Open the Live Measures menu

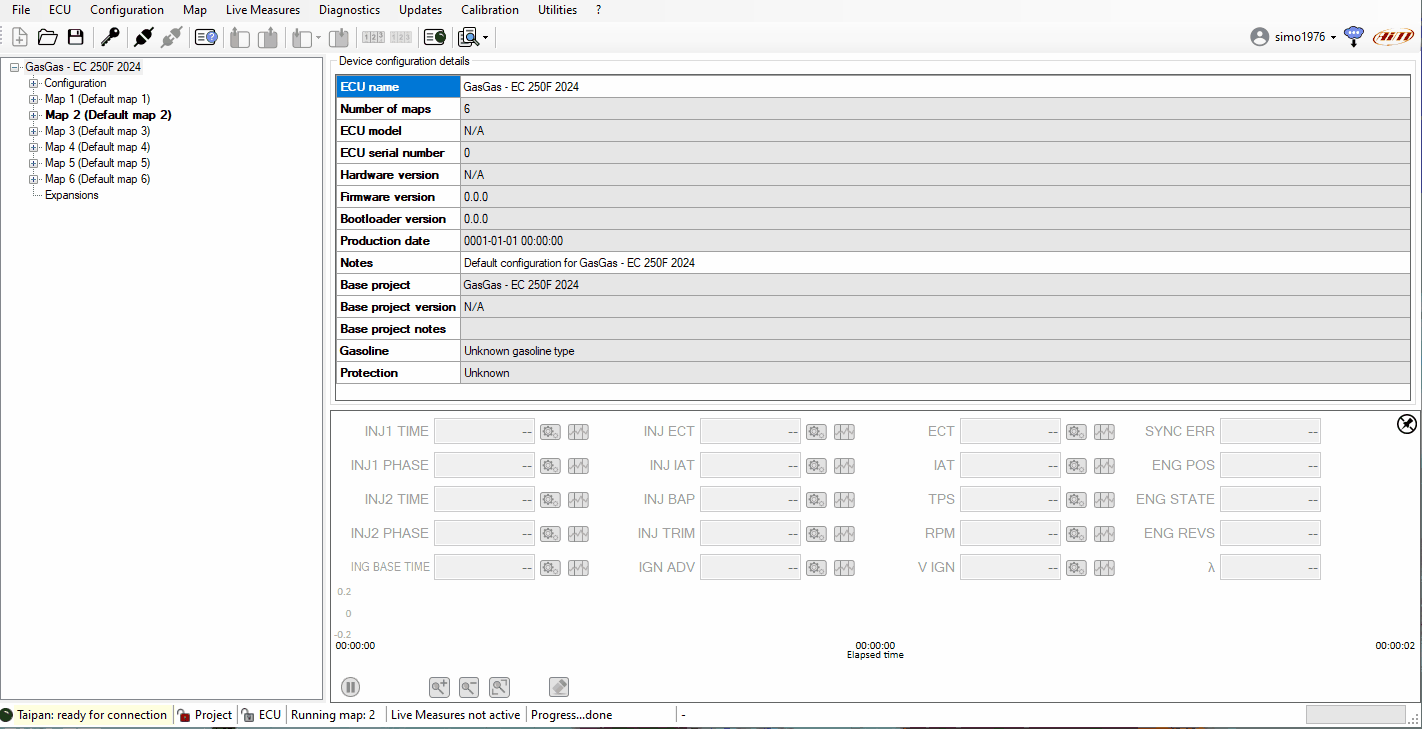coord(262,10)
